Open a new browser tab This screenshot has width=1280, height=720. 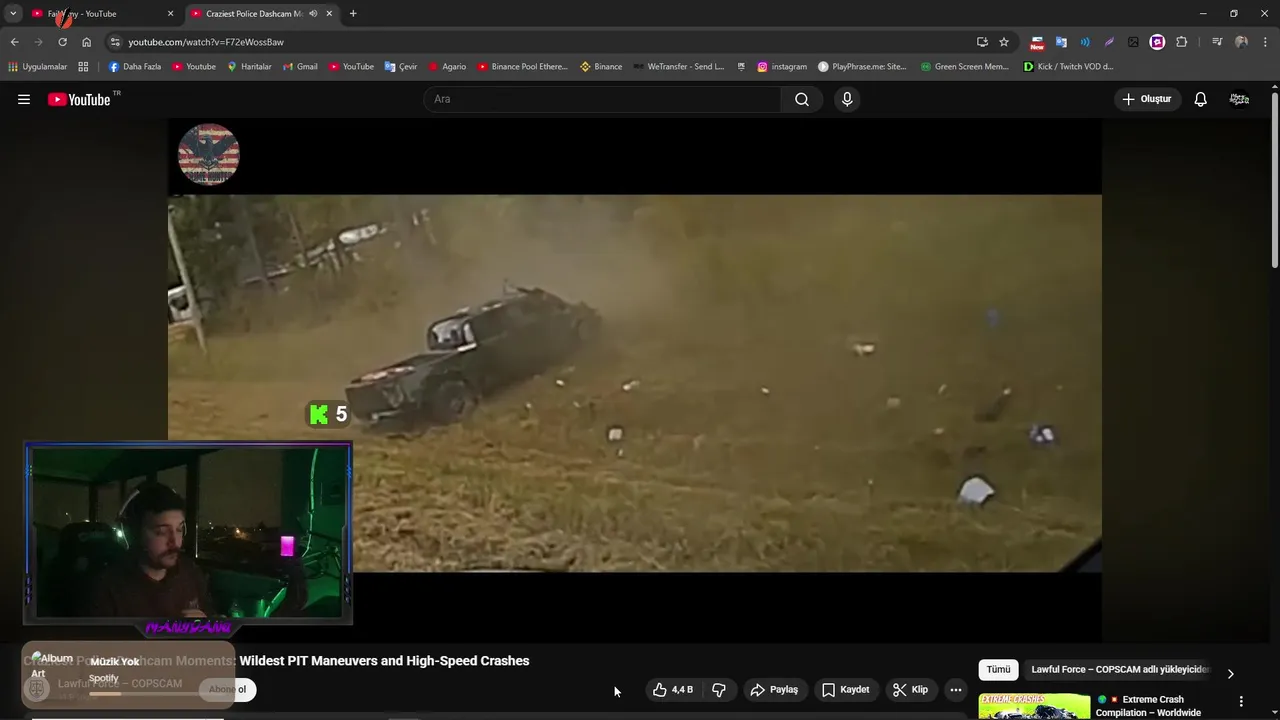353,14
